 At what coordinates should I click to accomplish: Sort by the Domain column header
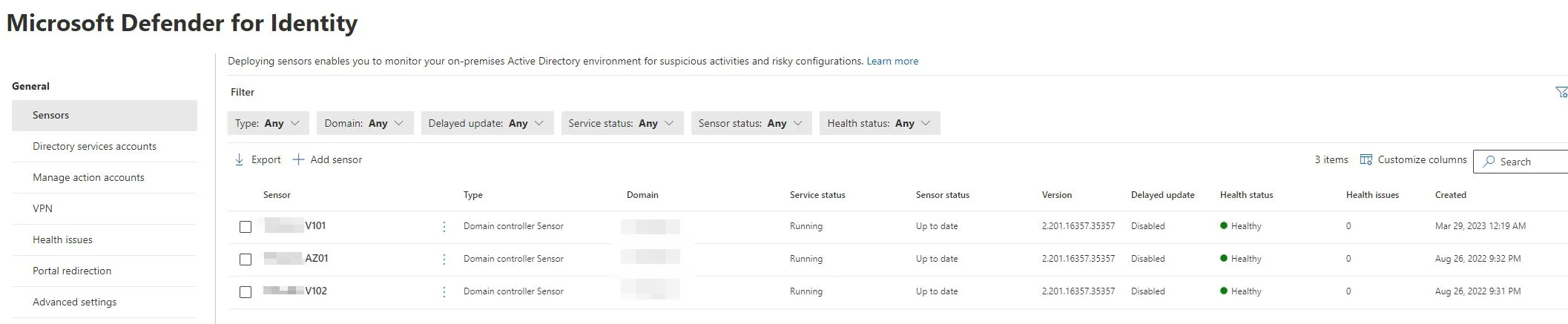642,195
